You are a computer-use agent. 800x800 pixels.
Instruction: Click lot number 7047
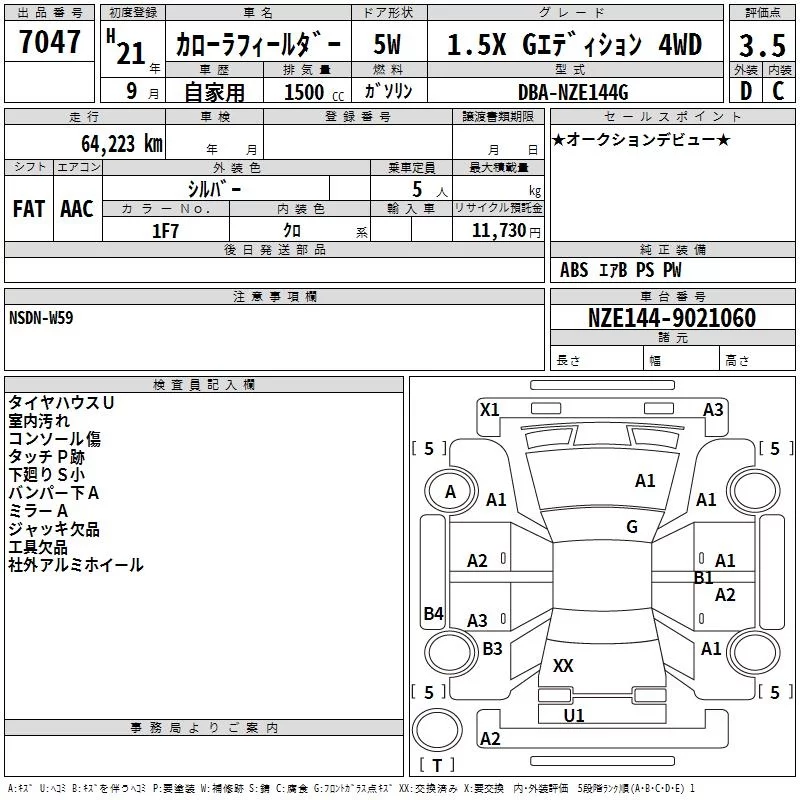49,42
